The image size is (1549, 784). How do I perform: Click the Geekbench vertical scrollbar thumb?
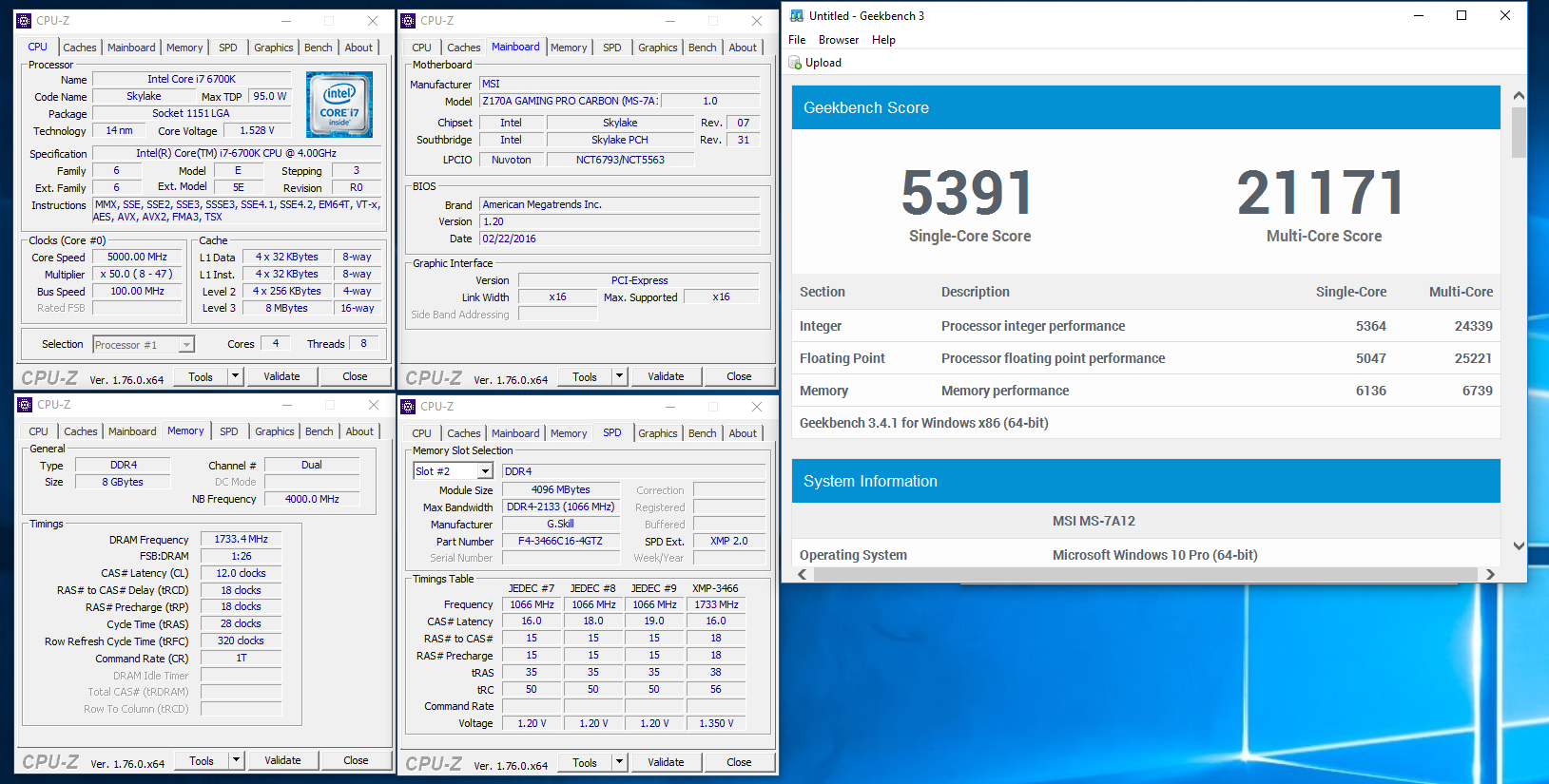pyautogui.click(x=1519, y=131)
